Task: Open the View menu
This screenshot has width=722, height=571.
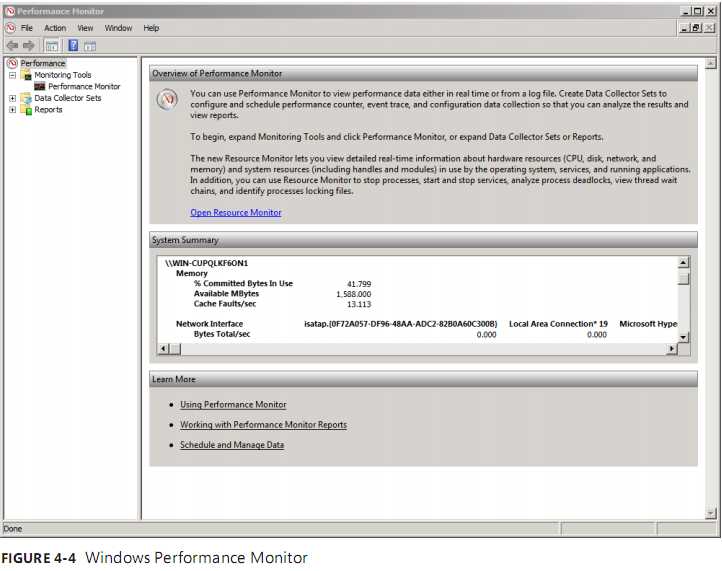Action: click(85, 28)
